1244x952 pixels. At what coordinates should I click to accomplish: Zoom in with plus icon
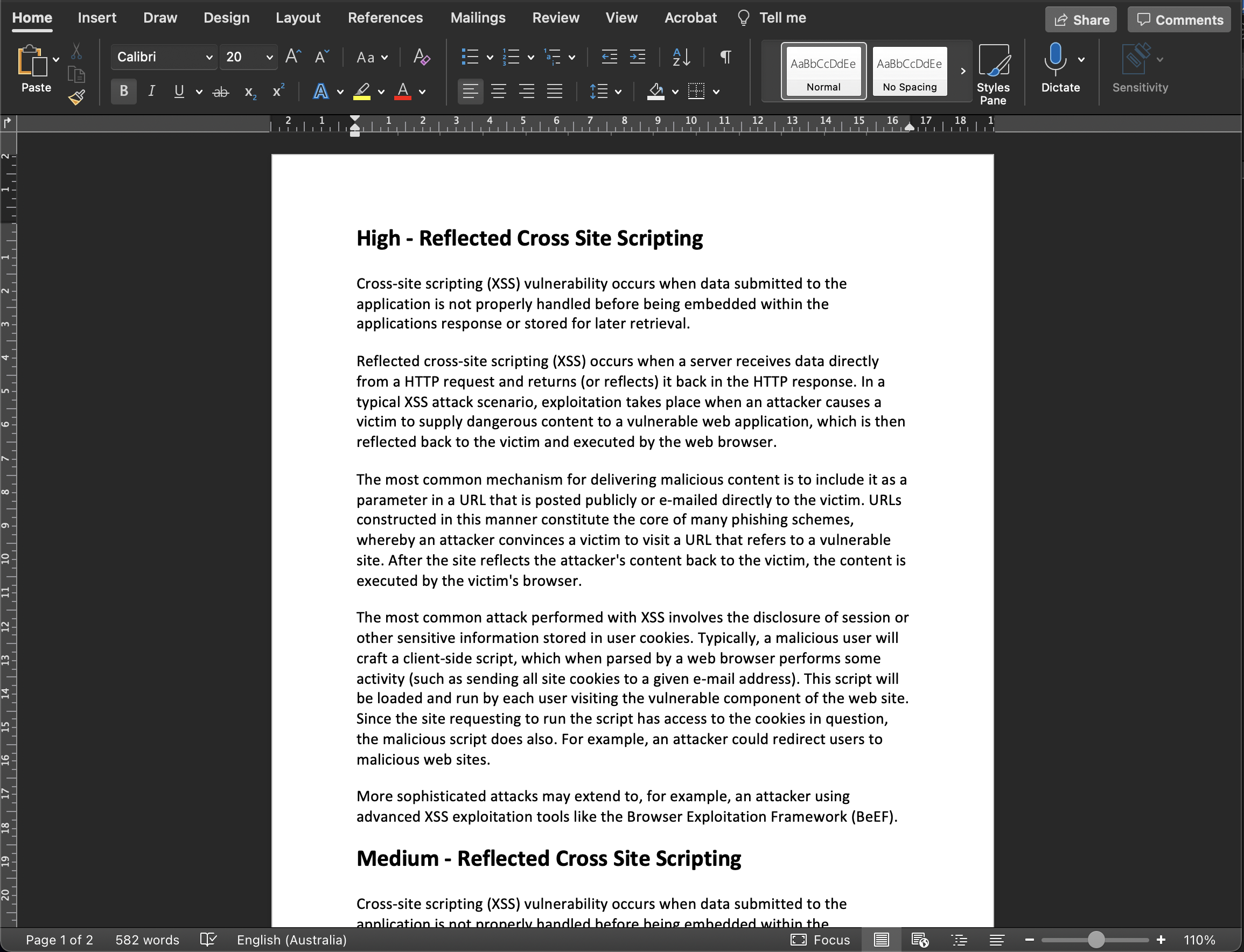point(1161,940)
